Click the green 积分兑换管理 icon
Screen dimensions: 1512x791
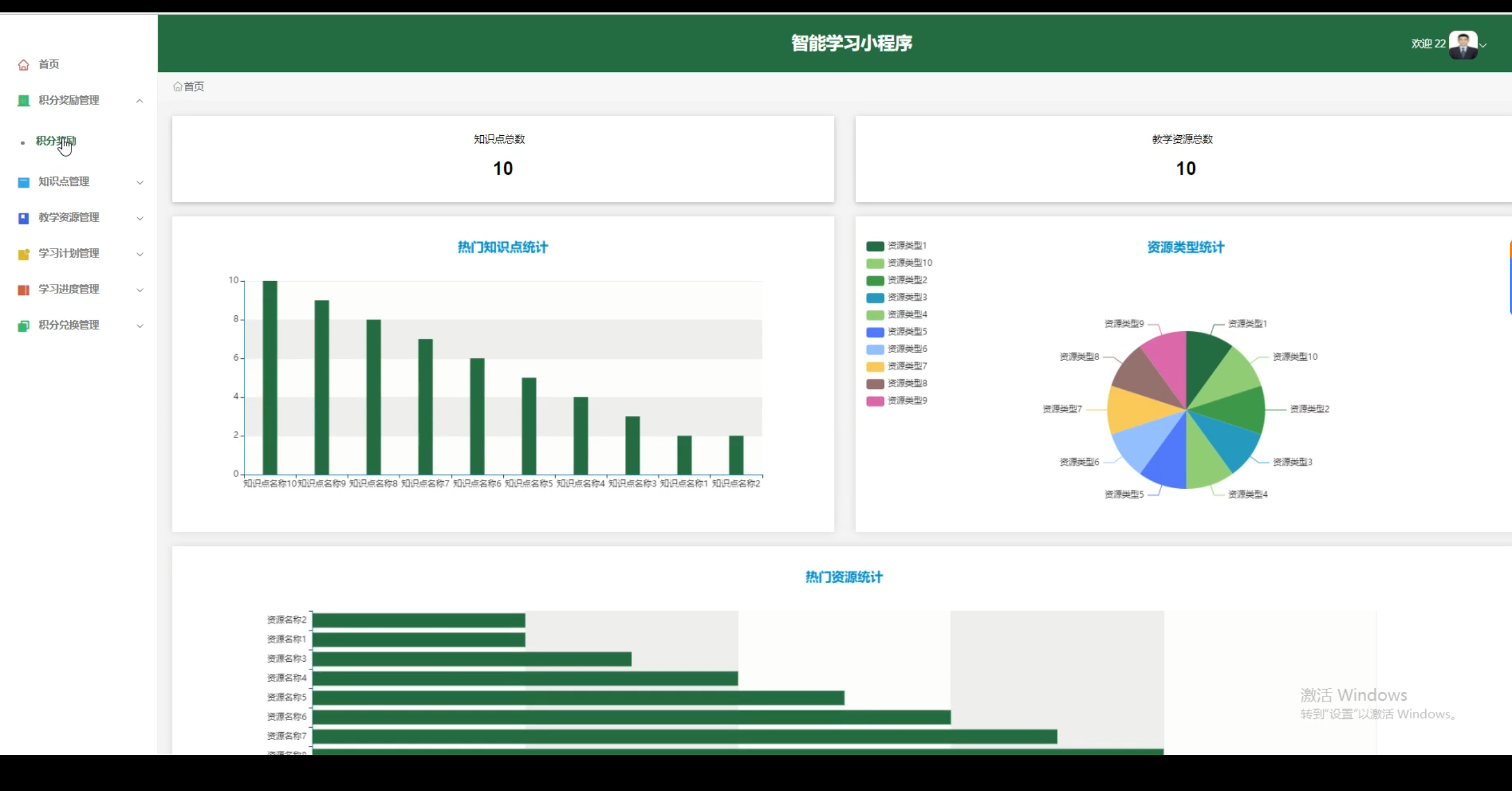coord(24,326)
